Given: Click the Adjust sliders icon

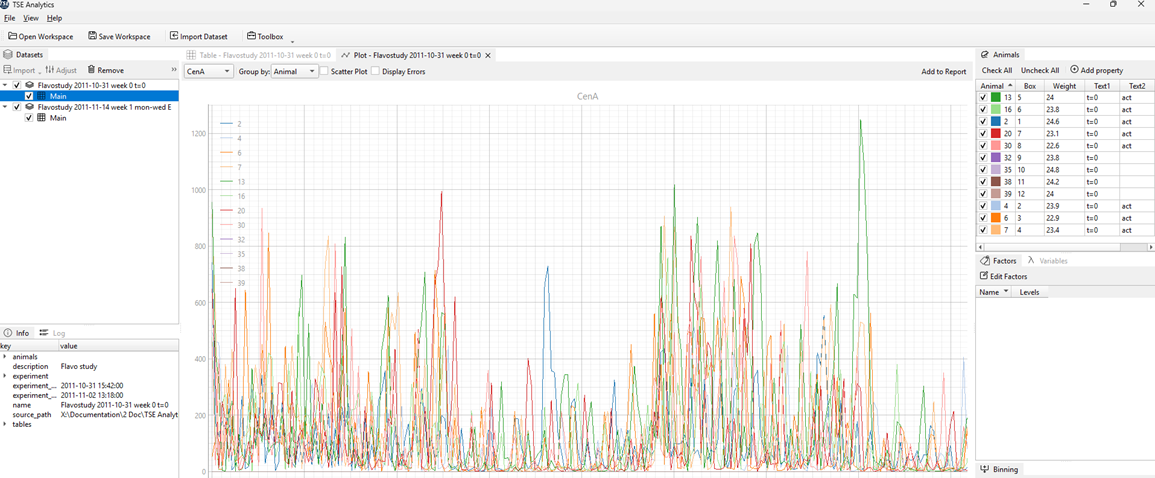Looking at the screenshot, I should pyautogui.click(x=49, y=70).
